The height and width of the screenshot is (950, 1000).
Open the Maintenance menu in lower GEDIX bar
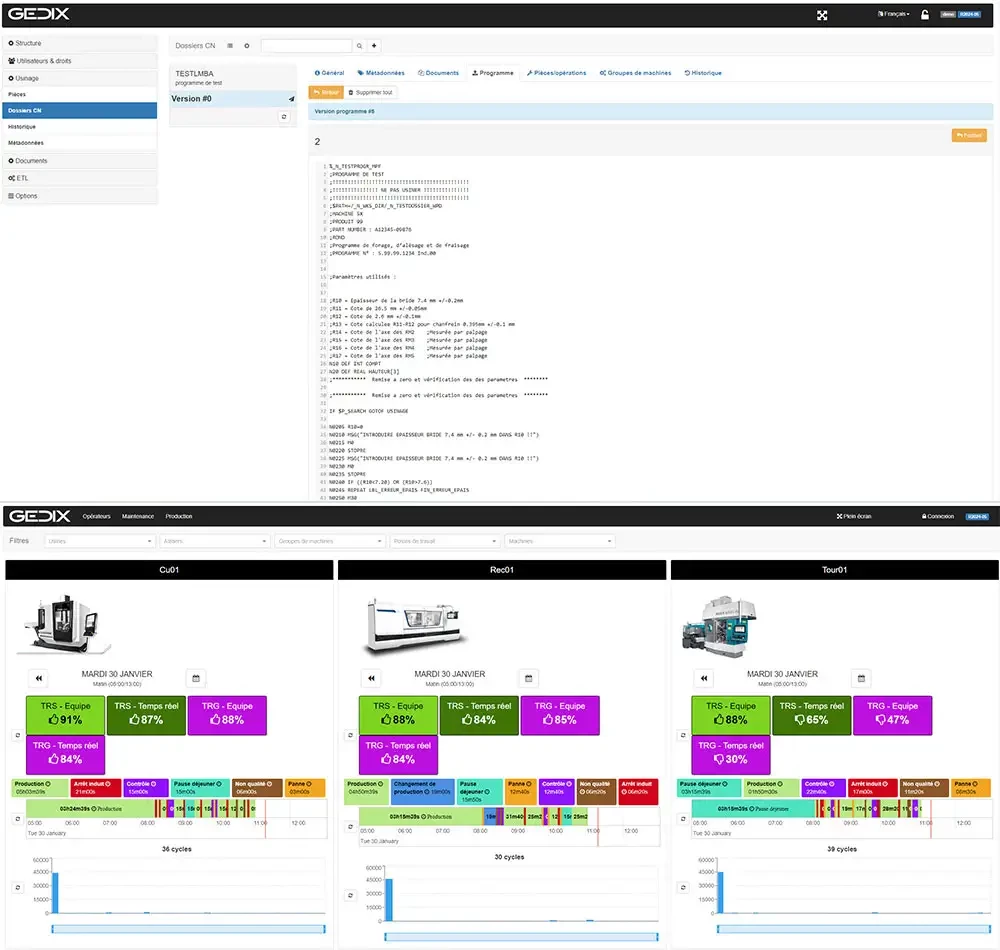click(x=138, y=516)
